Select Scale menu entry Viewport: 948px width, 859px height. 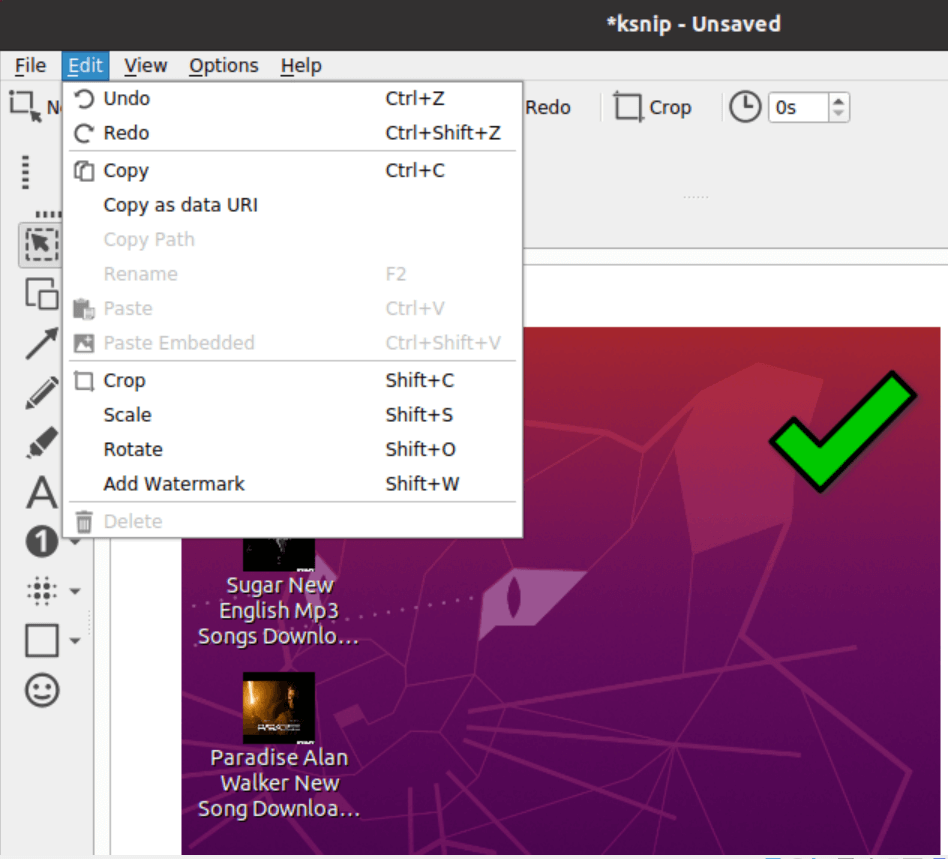point(293,415)
